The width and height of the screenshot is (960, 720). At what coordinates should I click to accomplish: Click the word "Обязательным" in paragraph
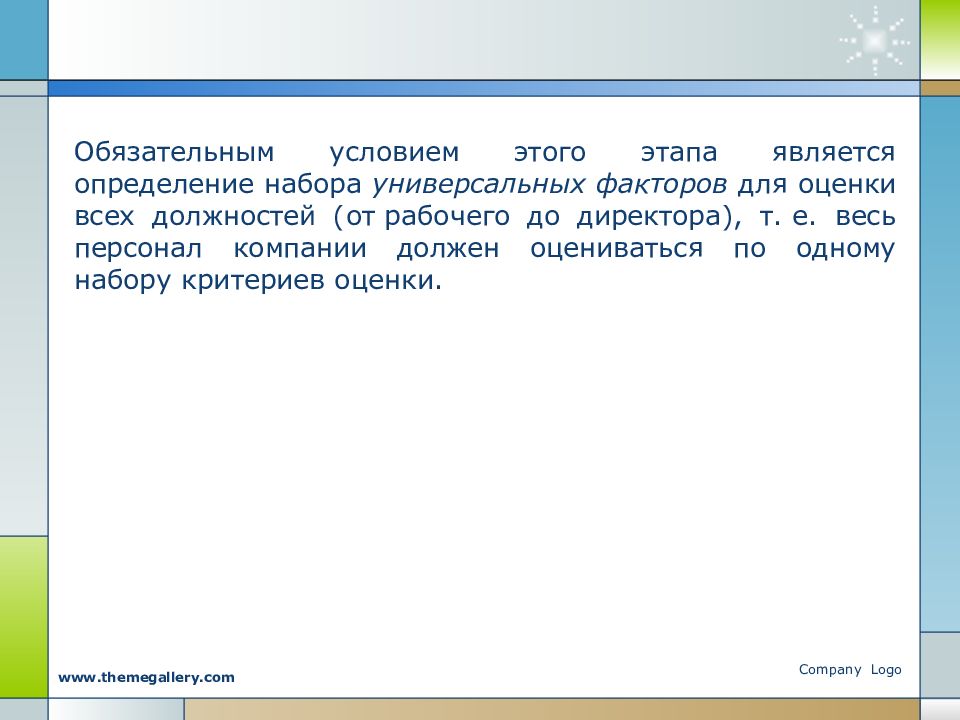click(x=174, y=152)
